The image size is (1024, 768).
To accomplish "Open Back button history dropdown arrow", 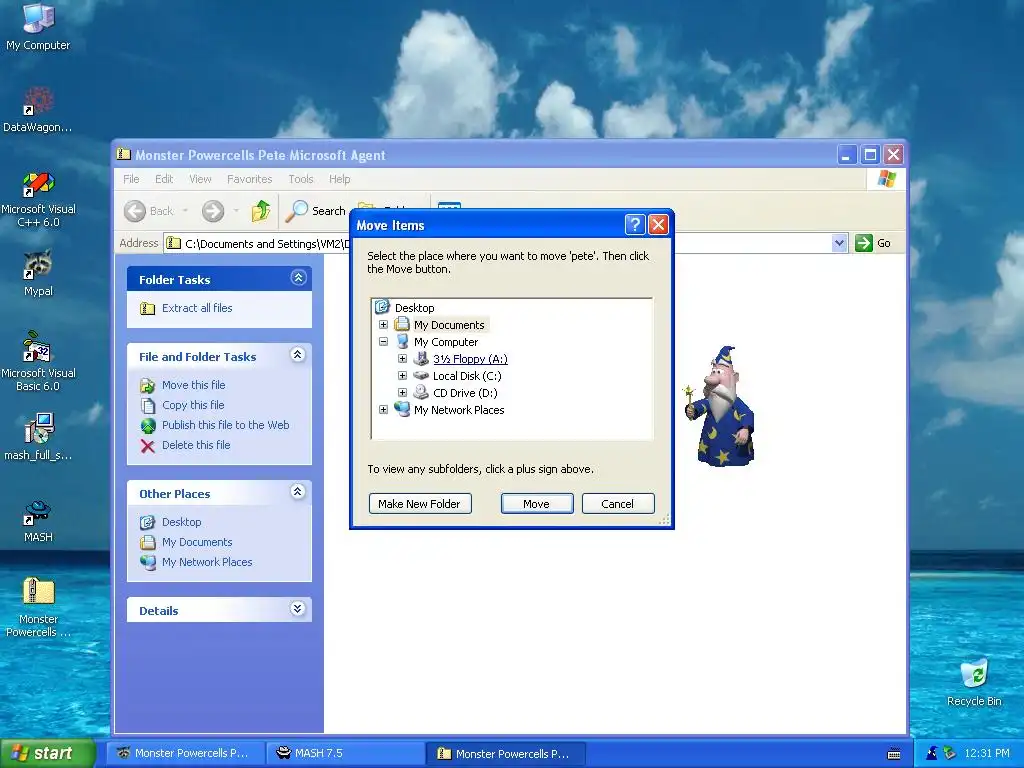I will pos(185,211).
